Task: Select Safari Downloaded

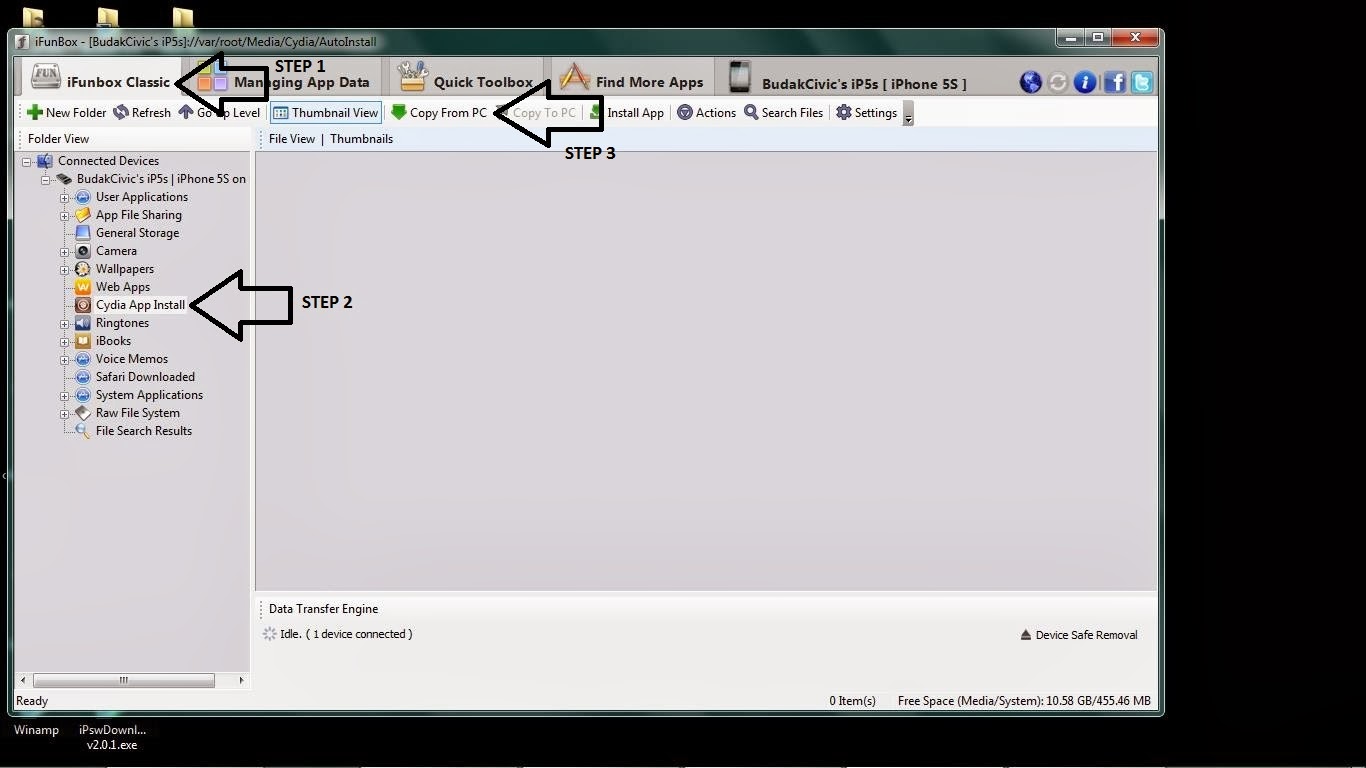Action: tap(145, 377)
